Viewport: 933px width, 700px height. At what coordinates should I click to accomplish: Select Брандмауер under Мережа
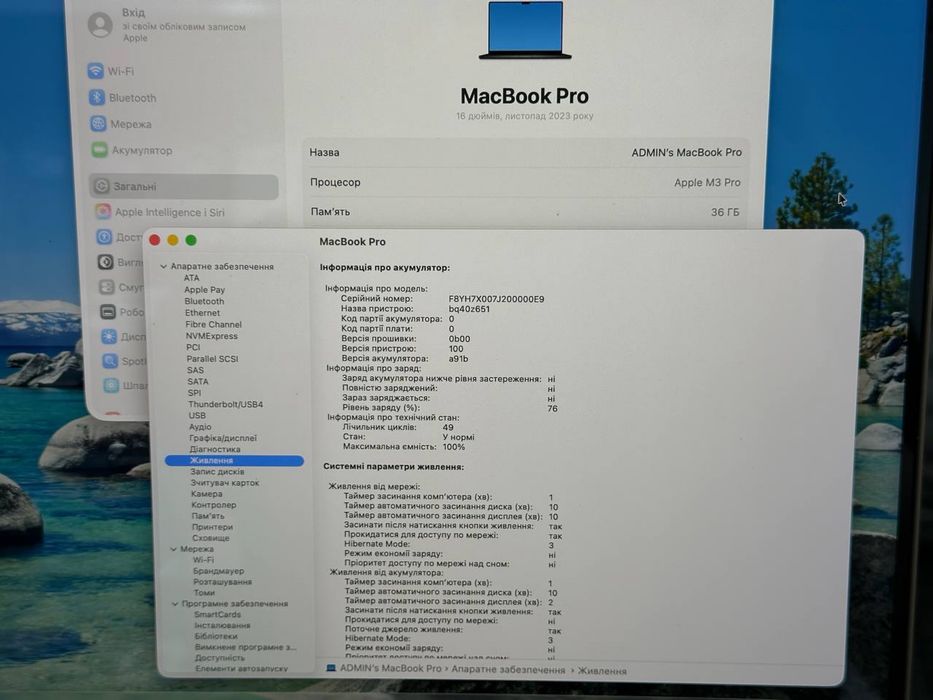[218, 571]
